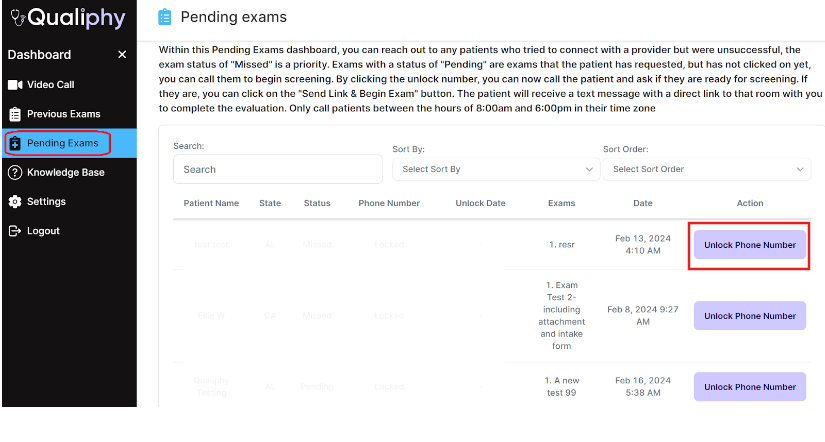Screen dimensions: 825x442
Task: Close the Dashboard sidebar with X
Action: 122,55
